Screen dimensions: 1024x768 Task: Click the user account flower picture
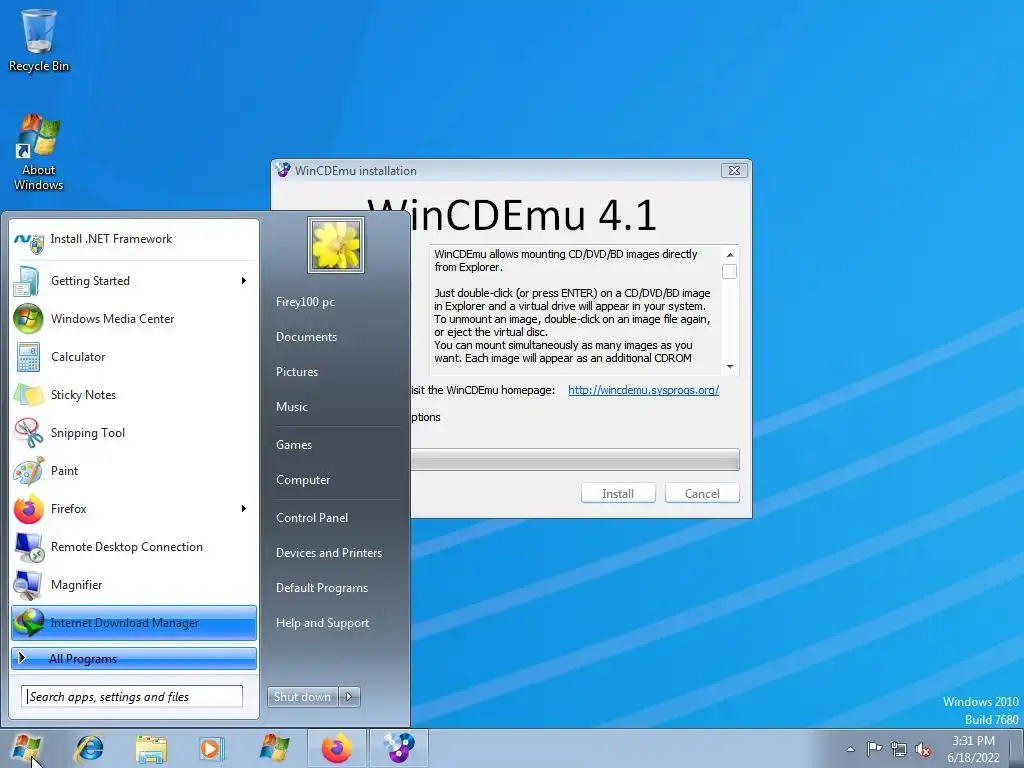(x=336, y=245)
